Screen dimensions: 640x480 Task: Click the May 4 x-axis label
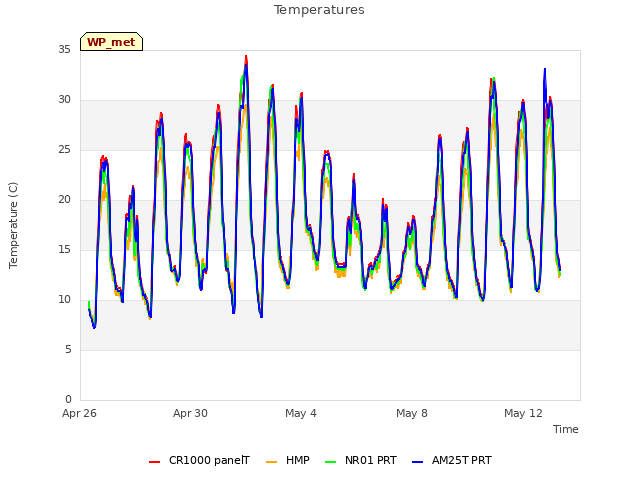tap(301, 413)
